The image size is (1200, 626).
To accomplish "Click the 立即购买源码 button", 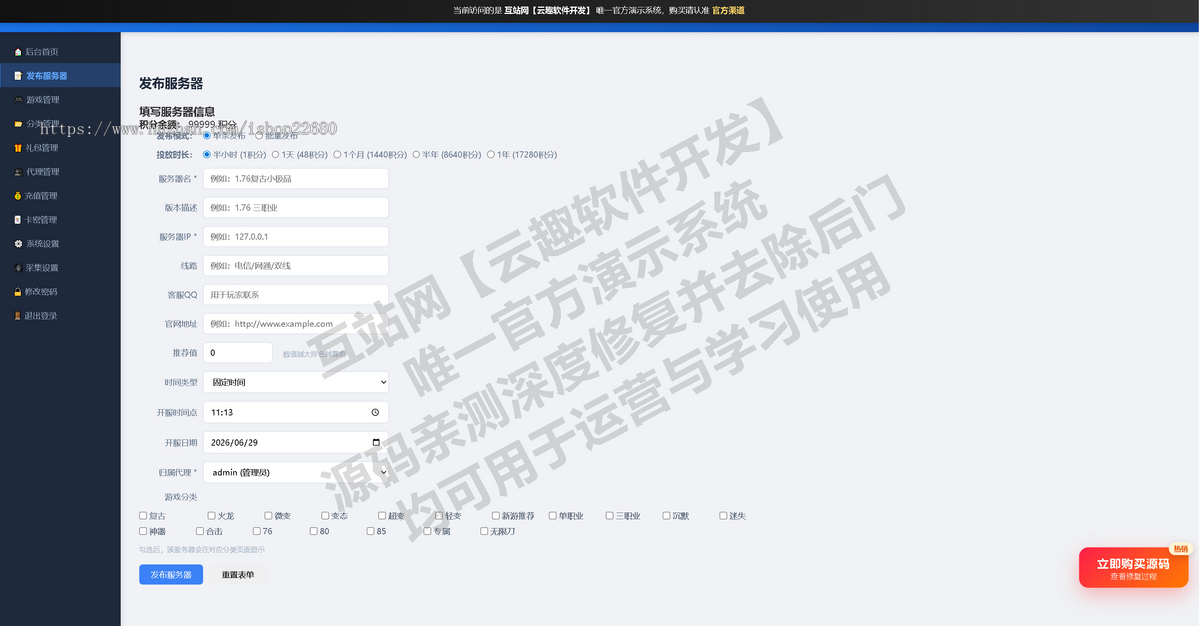I will pos(1133,568).
